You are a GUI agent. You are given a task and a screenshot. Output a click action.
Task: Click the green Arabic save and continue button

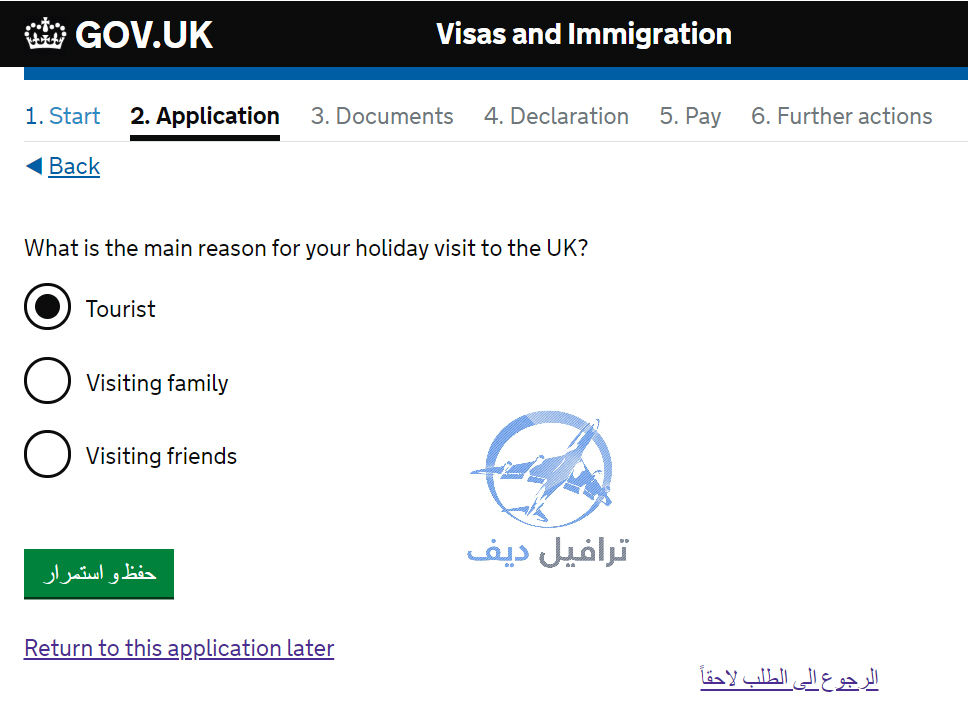coord(99,574)
